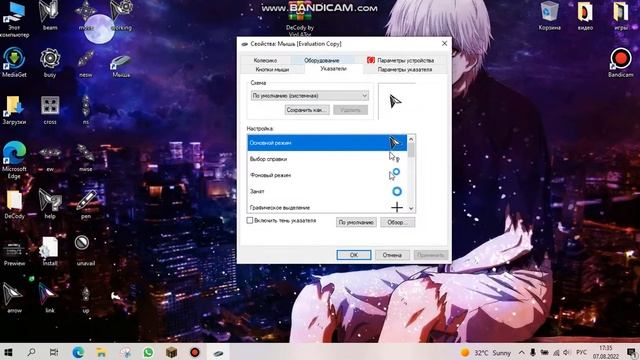Screen dimensions: 640x360
Task: Open the 'Схема' scheme dropdown
Action: pyautogui.click(x=310, y=96)
